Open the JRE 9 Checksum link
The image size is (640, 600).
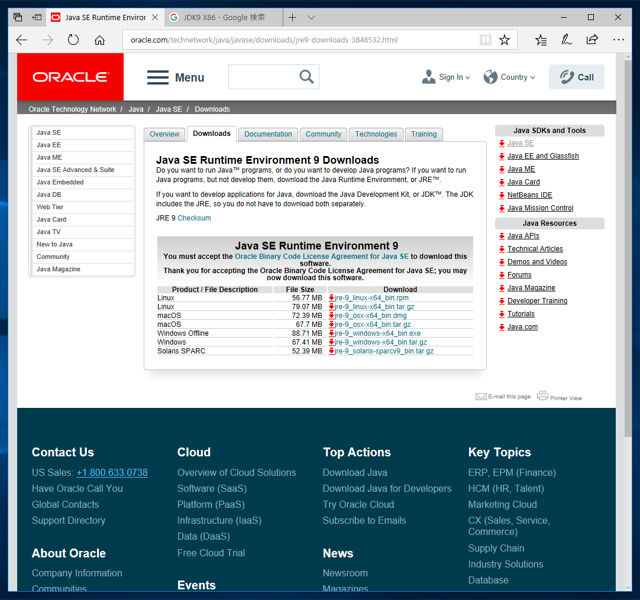point(194,218)
